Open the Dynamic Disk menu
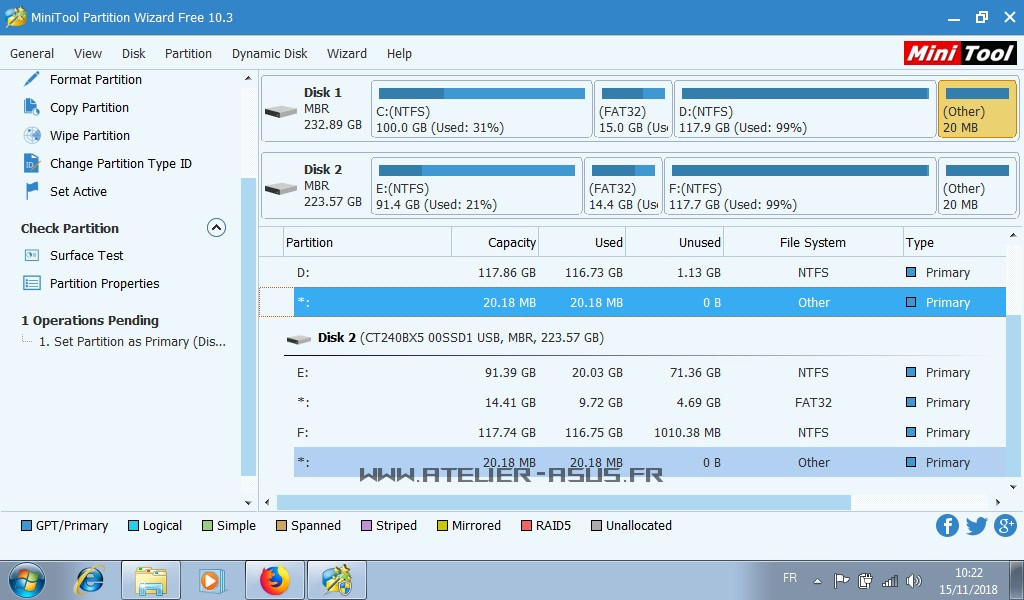1024x600 pixels. pos(269,54)
